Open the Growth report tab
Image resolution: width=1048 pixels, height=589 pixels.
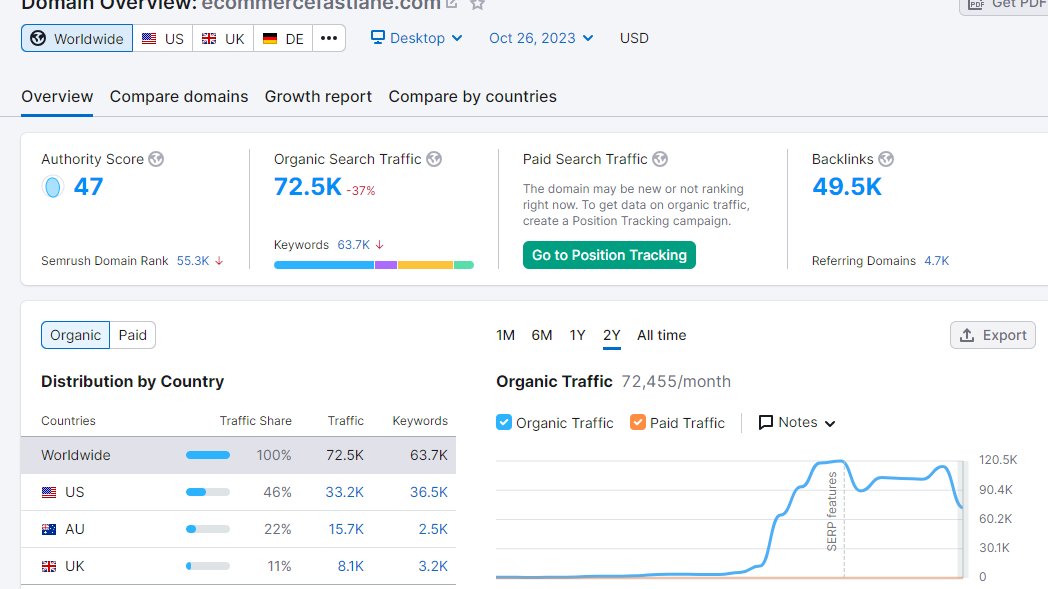(318, 96)
